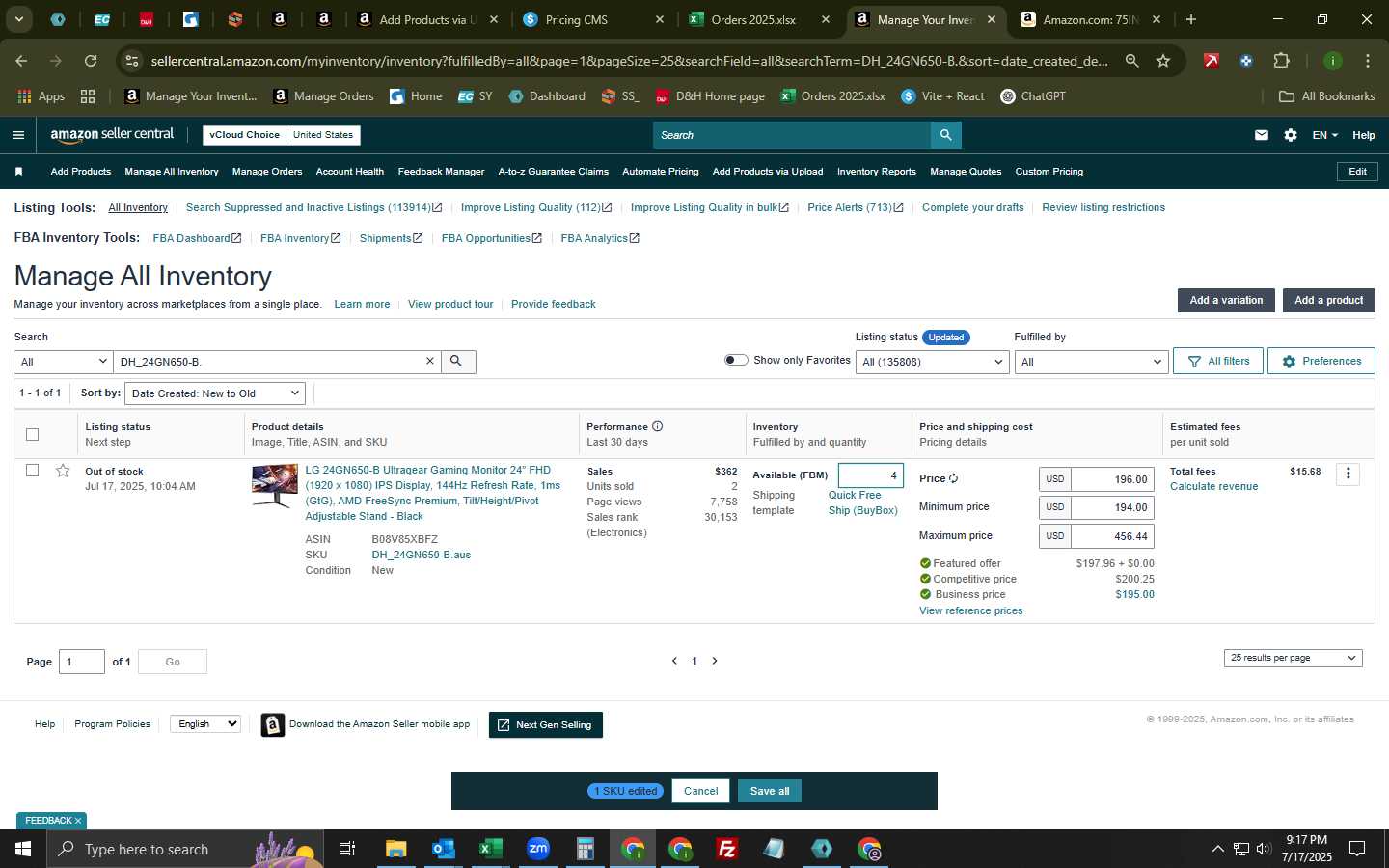Screen dimensions: 1389x868
Task: Open the SKU DH_24GN650-B.aus link
Action: pyautogui.click(x=422, y=555)
